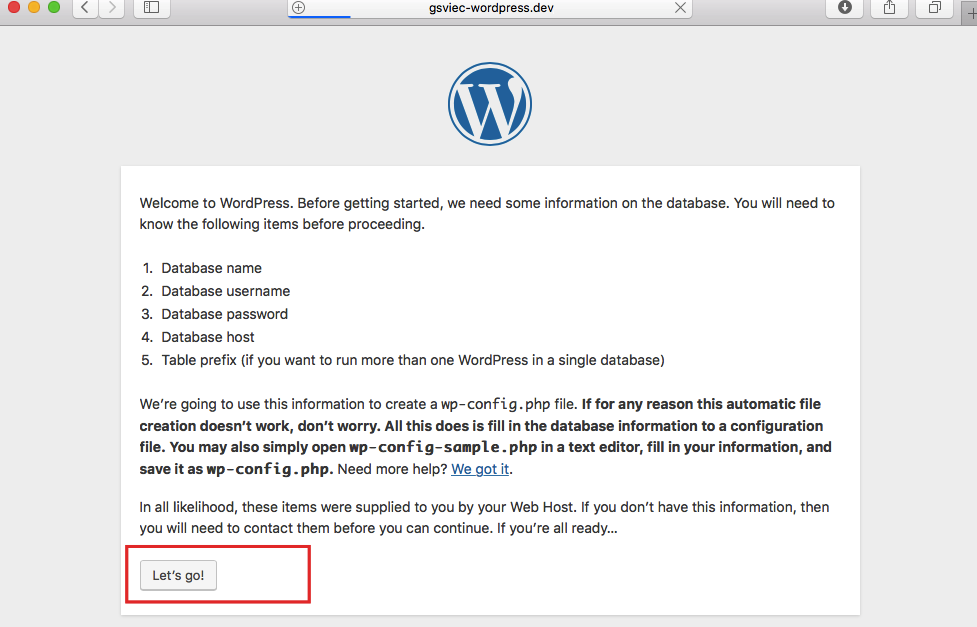Stop loading with the X in the address bar
The height and width of the screenshot is (627, 977).
point(680,8)
